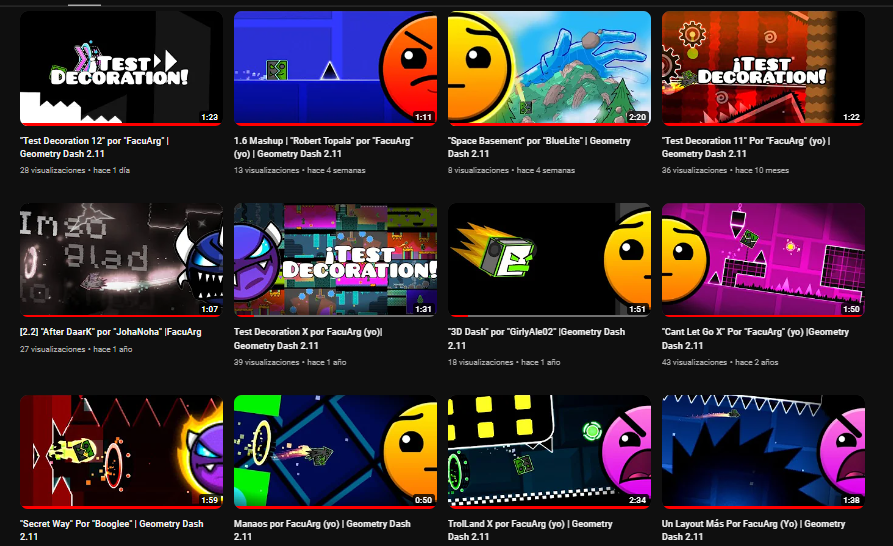Click the 1:11 duration badge

tap(423, 117)
